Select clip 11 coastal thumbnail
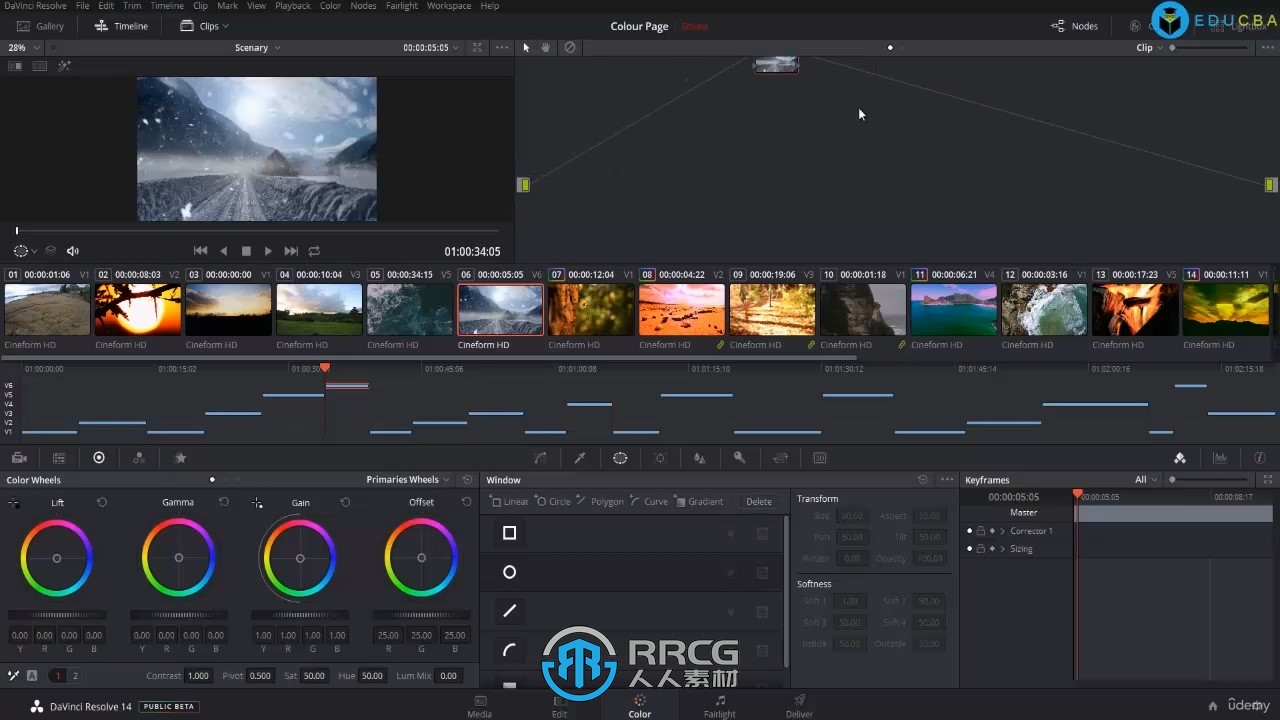This screenshot has width=1280, height=720. point(954,310)
